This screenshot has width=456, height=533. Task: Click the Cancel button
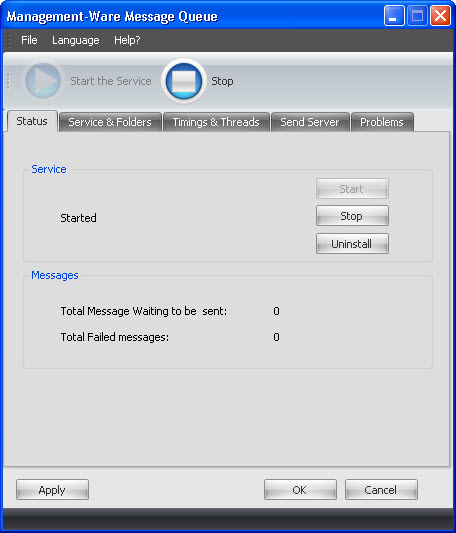click(x=381, y=490)
